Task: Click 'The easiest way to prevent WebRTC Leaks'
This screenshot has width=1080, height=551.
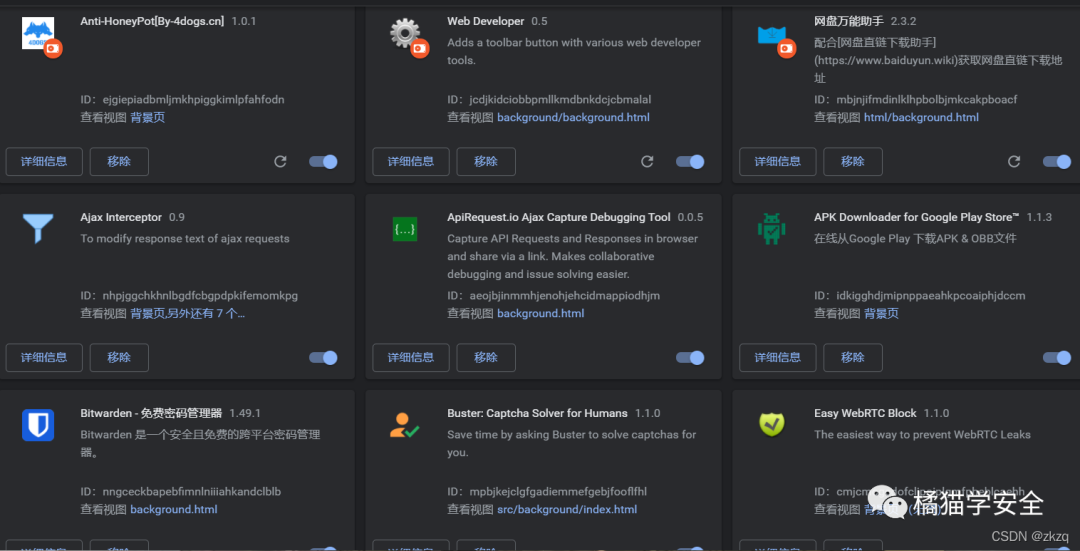Action: point(922,435)
